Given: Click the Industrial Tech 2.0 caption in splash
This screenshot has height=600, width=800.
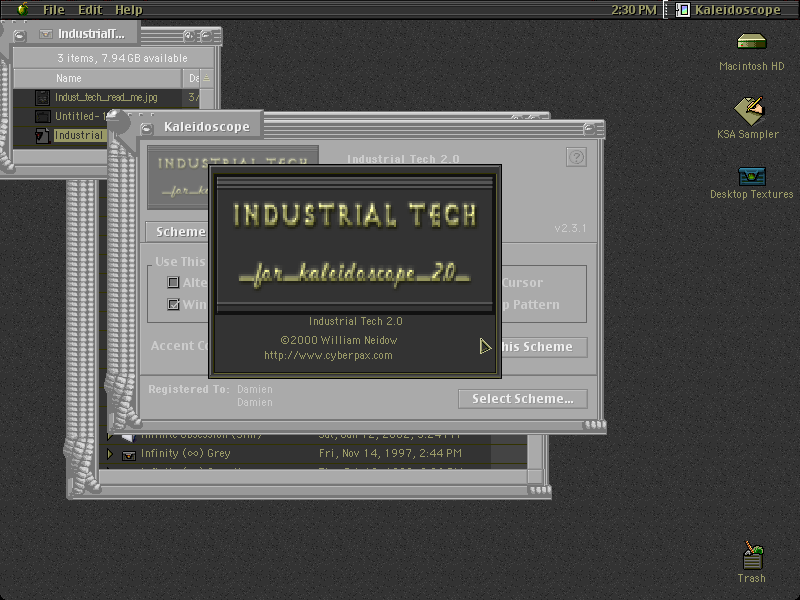Looking at the screenshot, I should 356,321.
